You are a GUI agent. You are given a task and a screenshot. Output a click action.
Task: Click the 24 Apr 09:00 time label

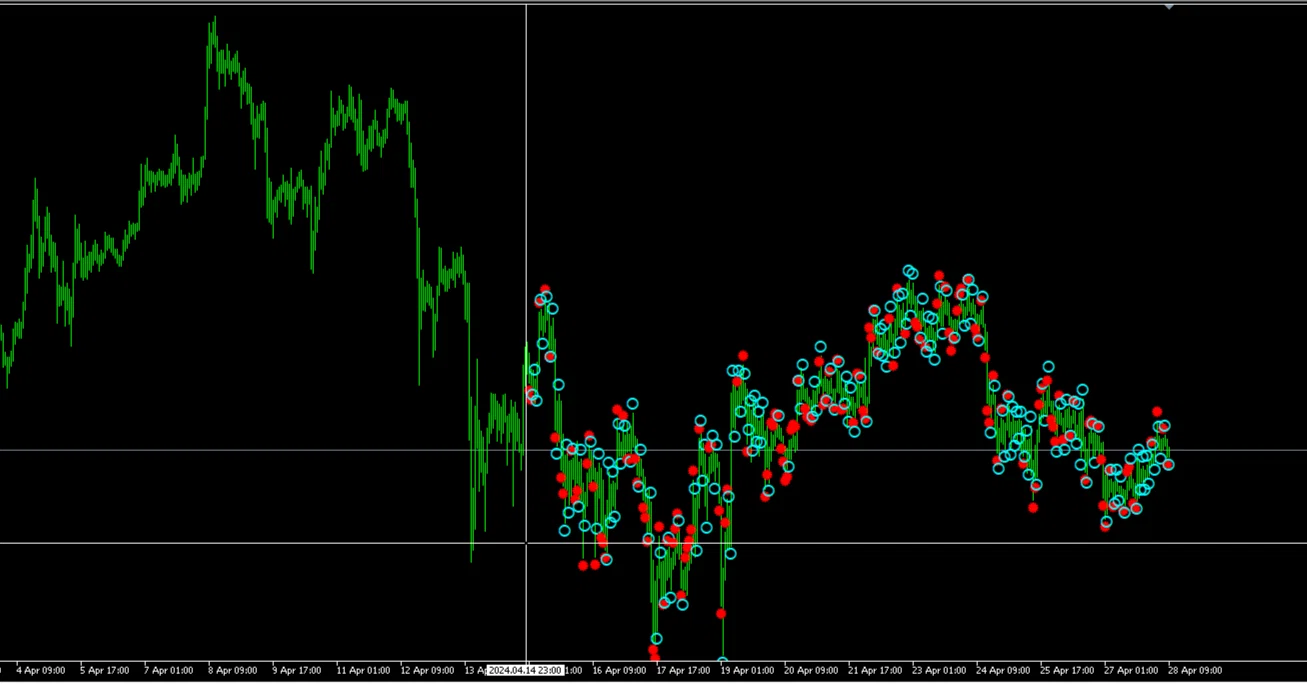(x=1005, y=670)
